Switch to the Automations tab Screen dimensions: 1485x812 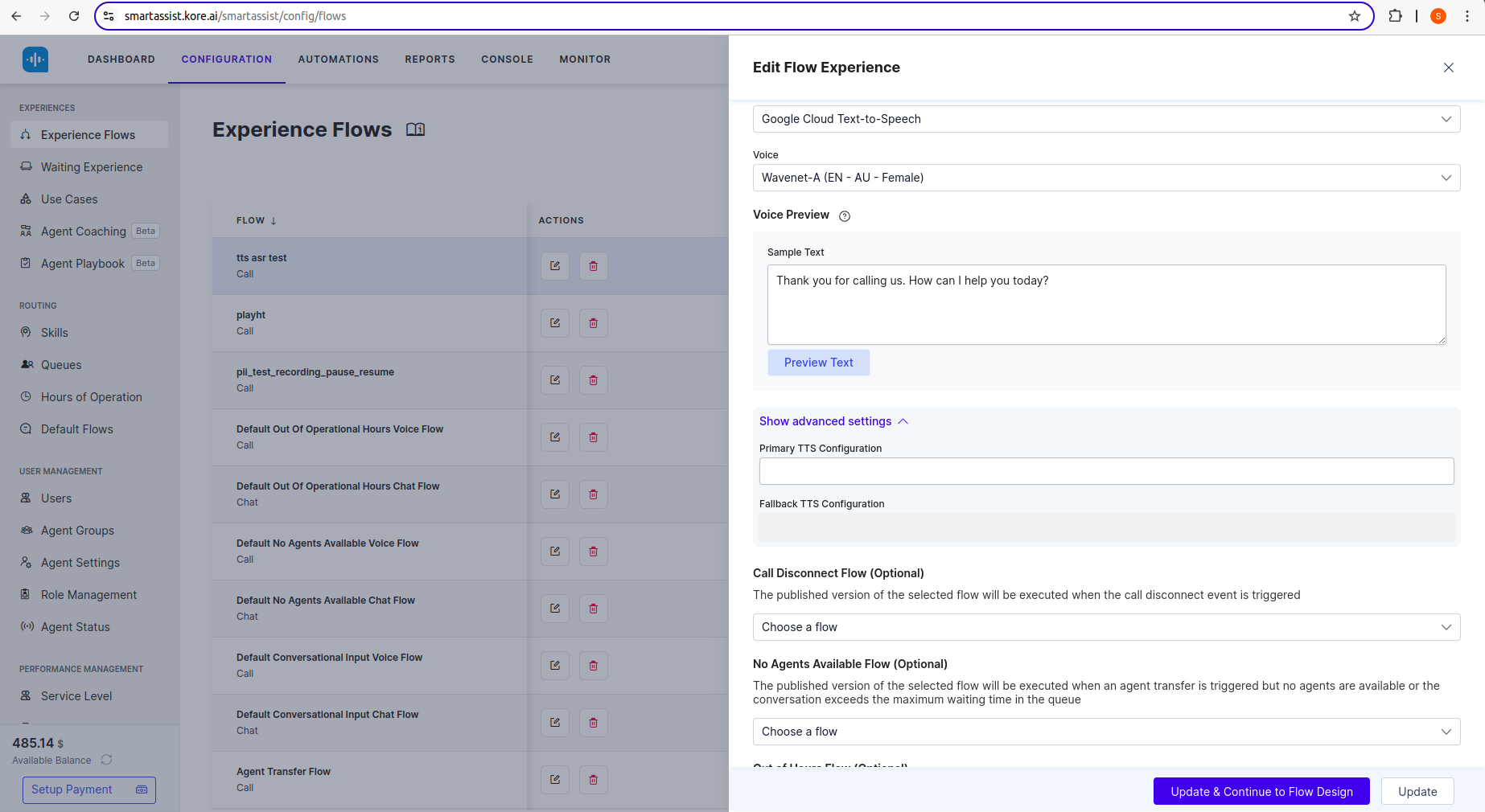pyautogui.click(x=338, y=59)
